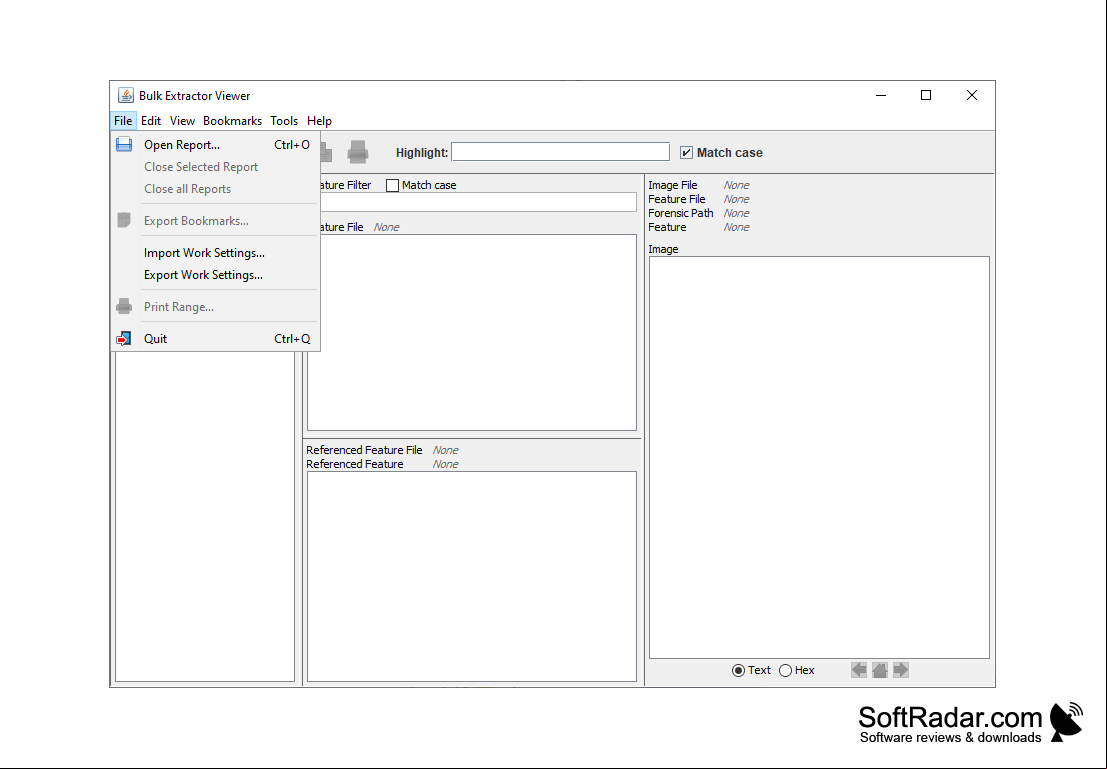
Task: Minimize the Bulk Extractor Viewer window
Action: 880,95
